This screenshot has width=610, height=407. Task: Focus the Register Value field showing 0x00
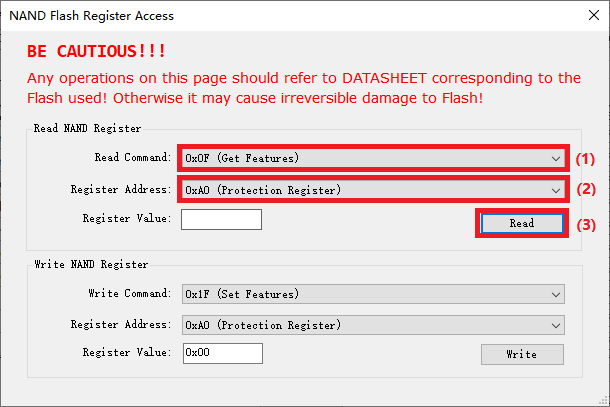221,353
